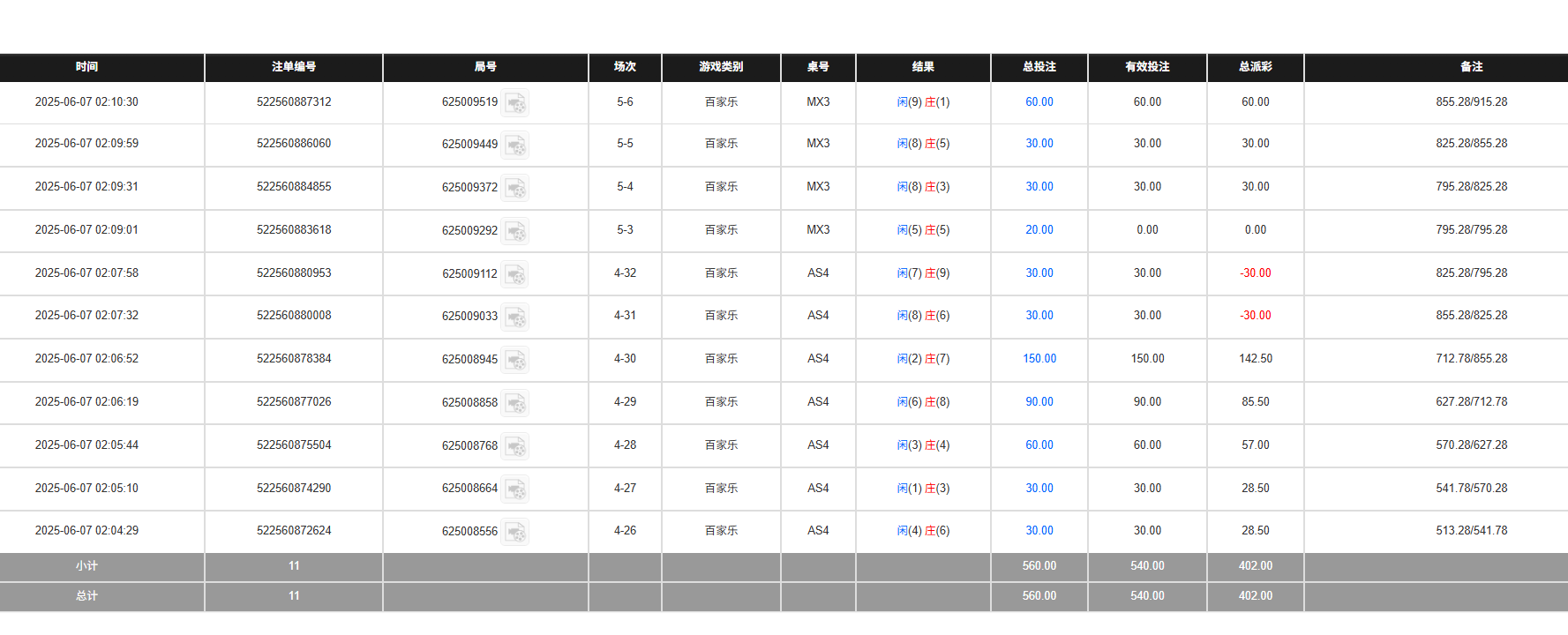Open the icon for round 625008664
This screenshot has width=1568, height=635.
515,489
